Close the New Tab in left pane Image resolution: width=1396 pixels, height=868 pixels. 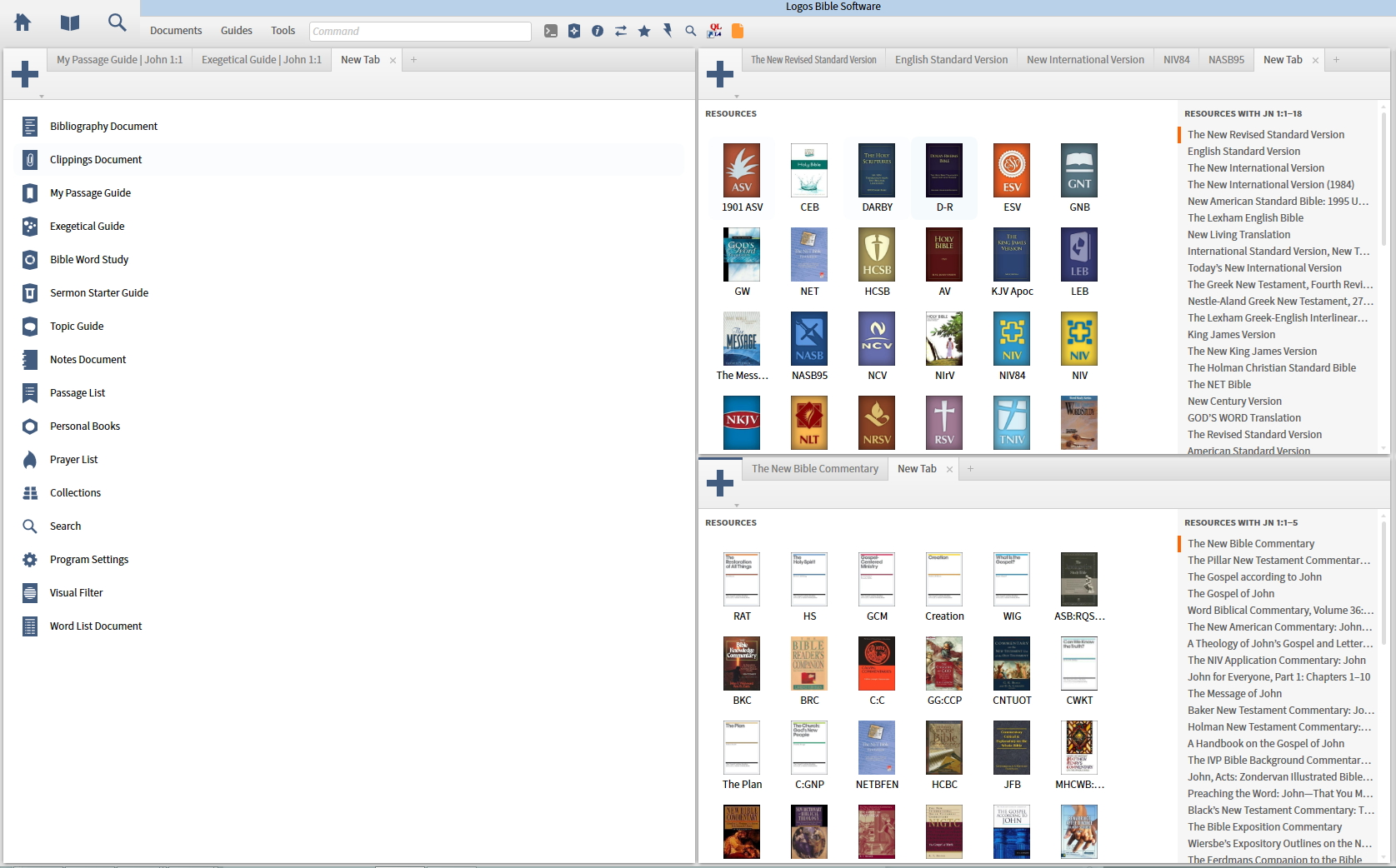coord(393,60)
